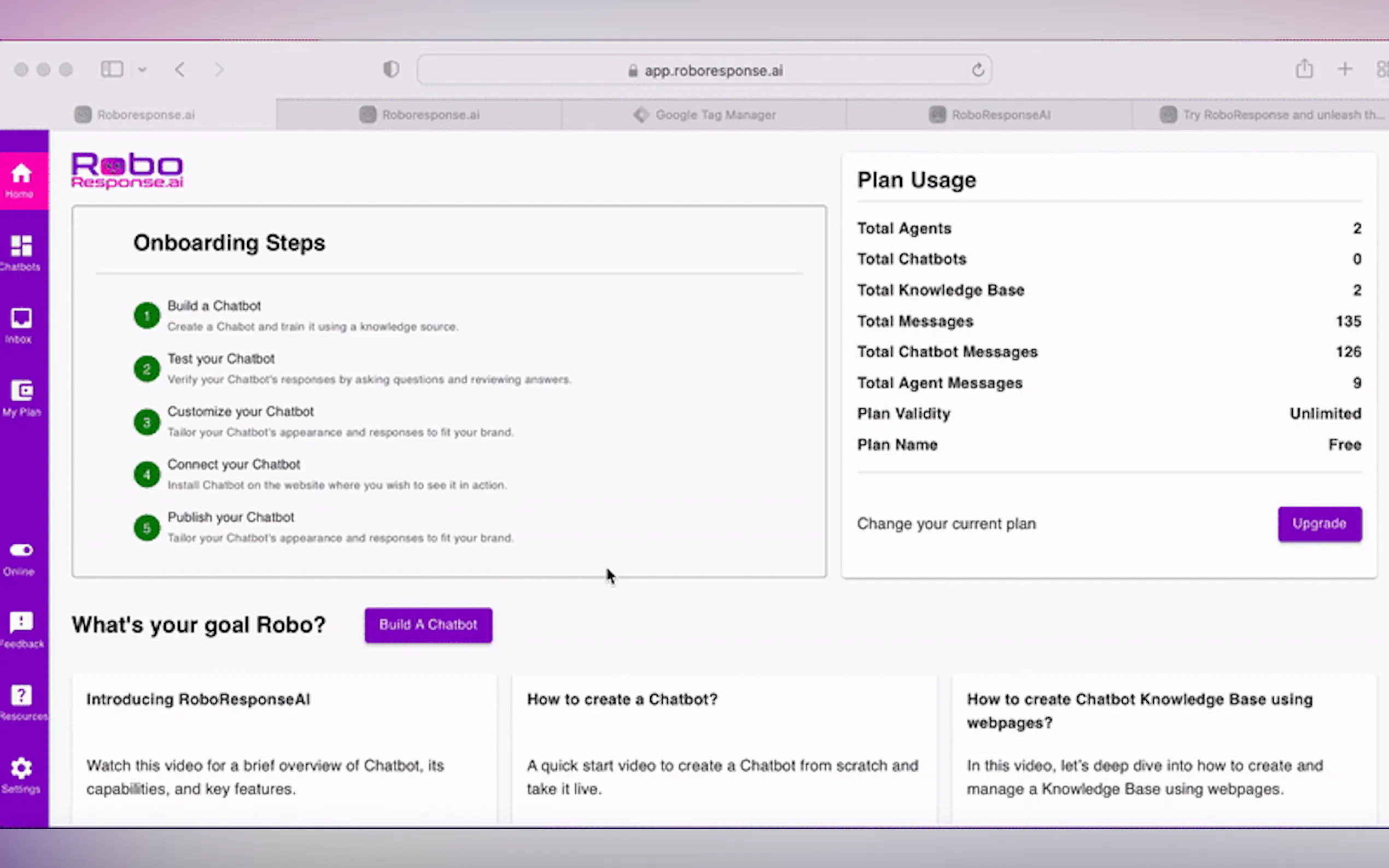
Task: Open the Introducing RoboResponseAI video card
Action: (284, 749)
